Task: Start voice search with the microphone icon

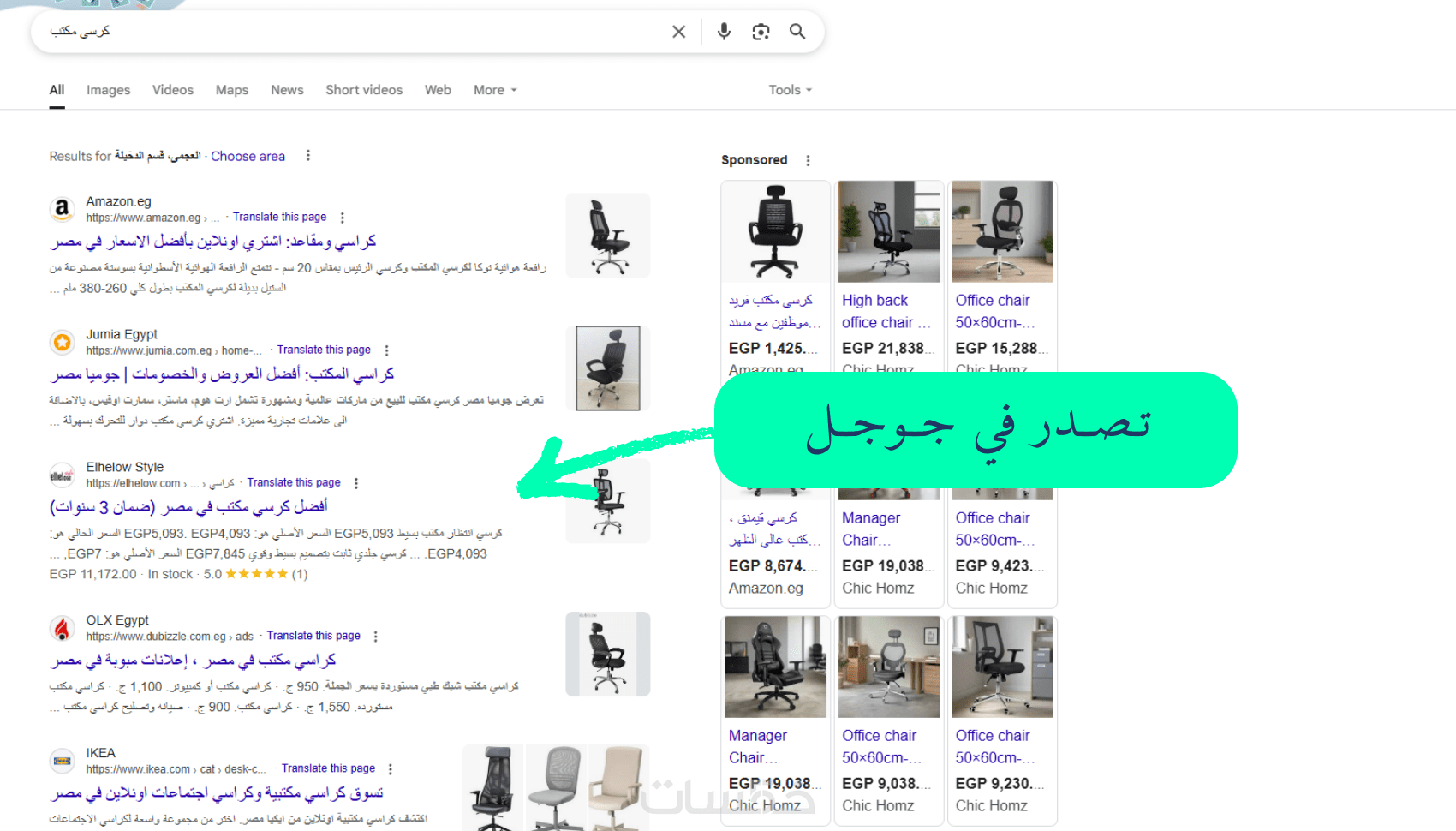Action: [724, 32]
